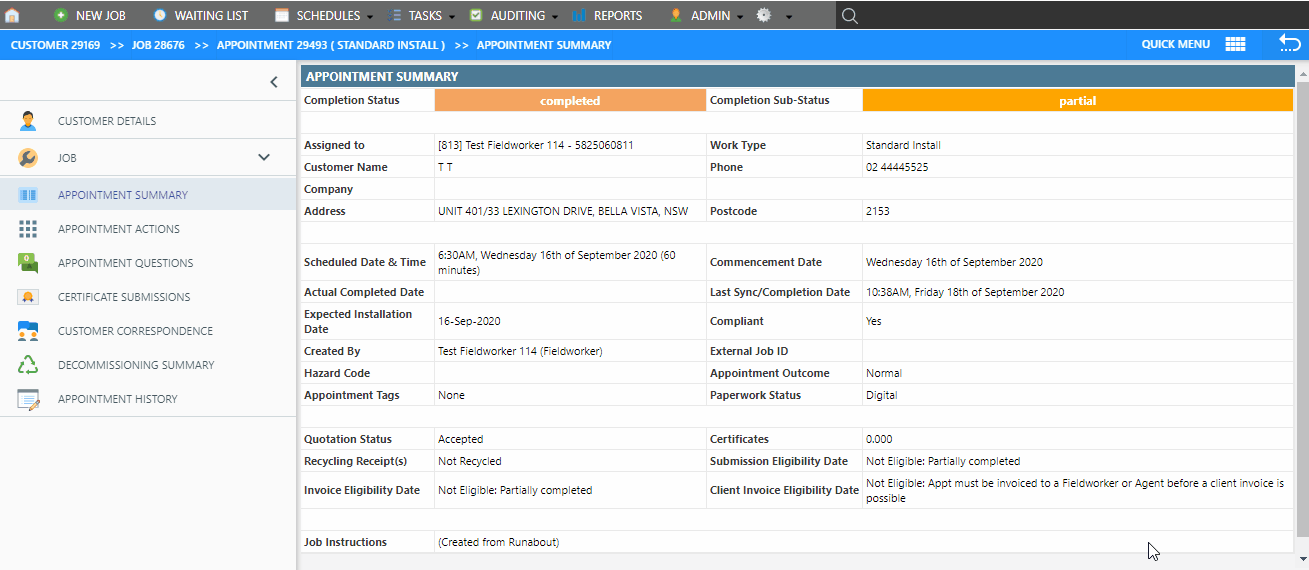
Task: Open Decommissioning Summary recycle icon
Action: point(28,365)
